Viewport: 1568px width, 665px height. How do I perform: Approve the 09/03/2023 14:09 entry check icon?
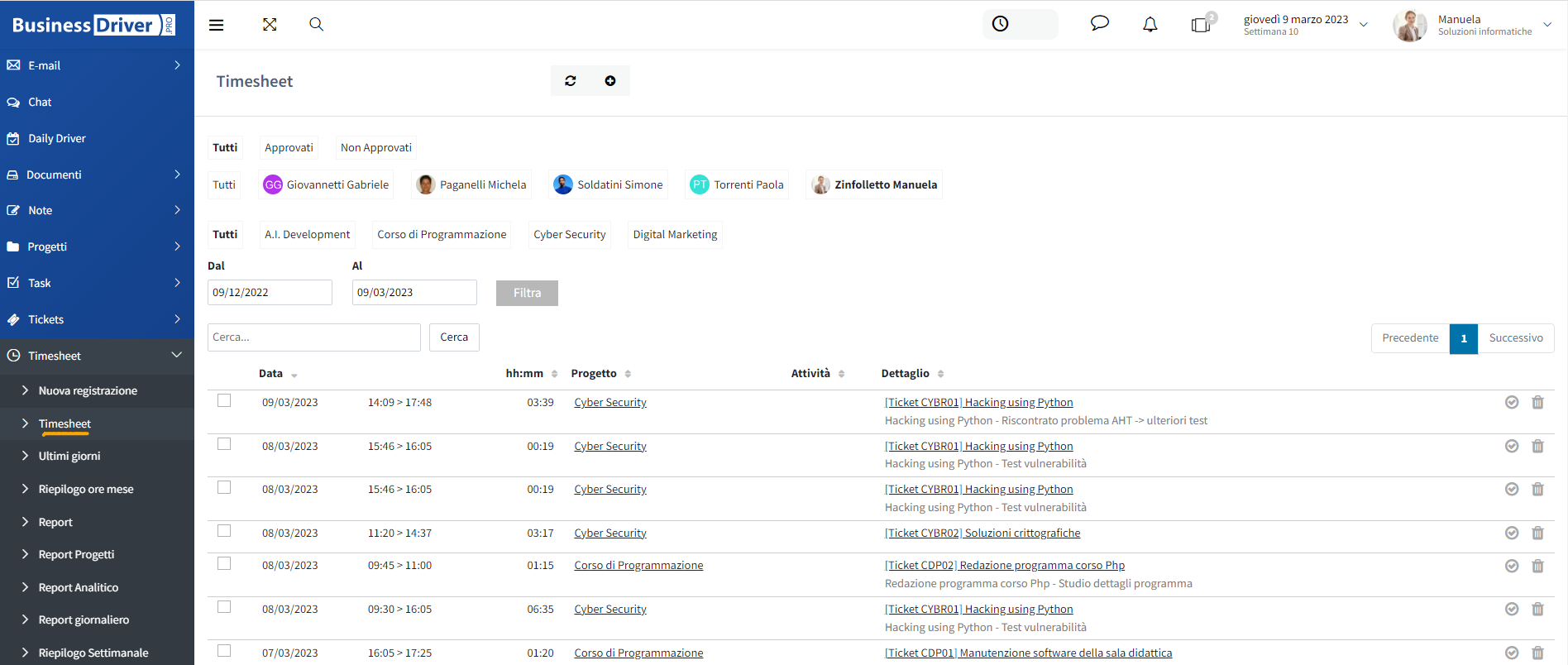[x=1512, y=402]
